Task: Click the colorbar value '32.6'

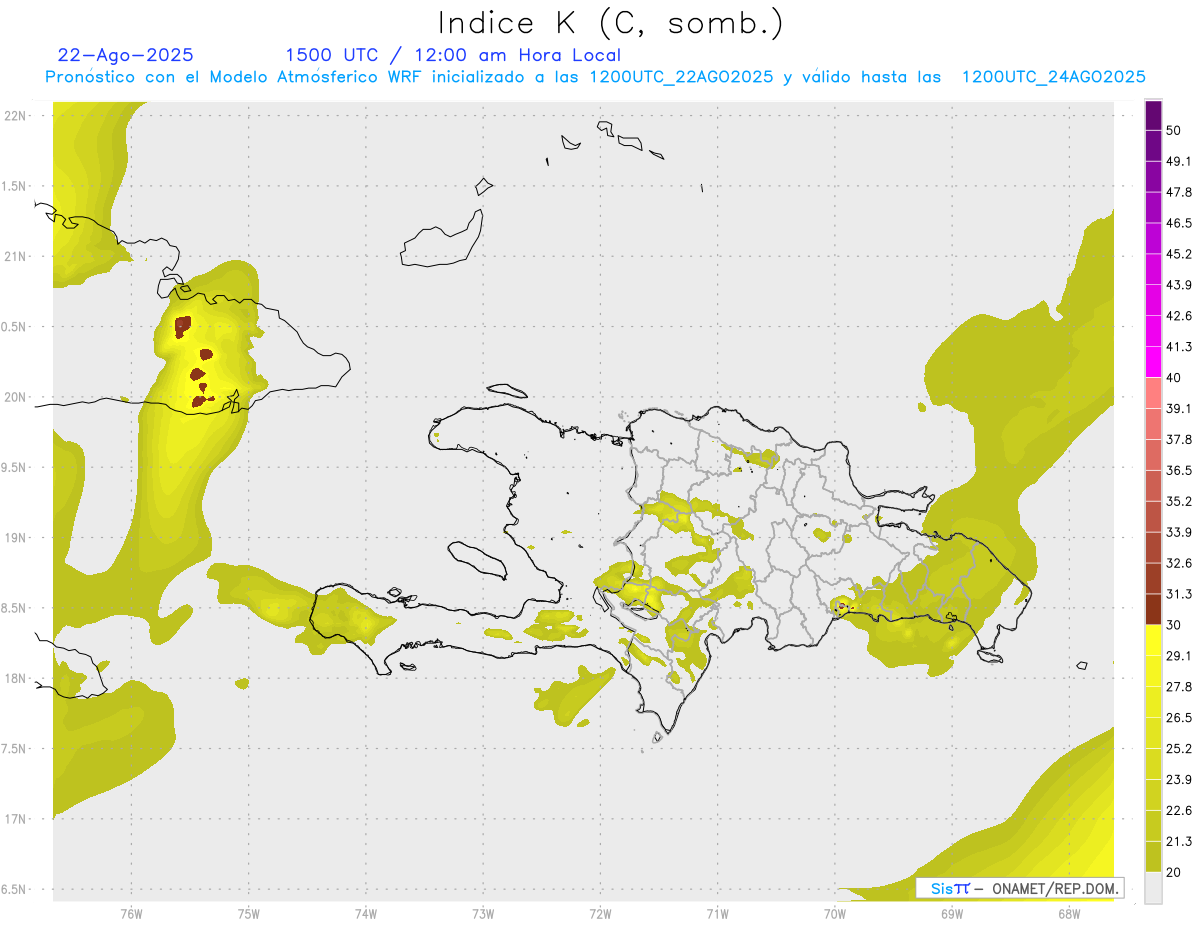Action: point(1179,563)
